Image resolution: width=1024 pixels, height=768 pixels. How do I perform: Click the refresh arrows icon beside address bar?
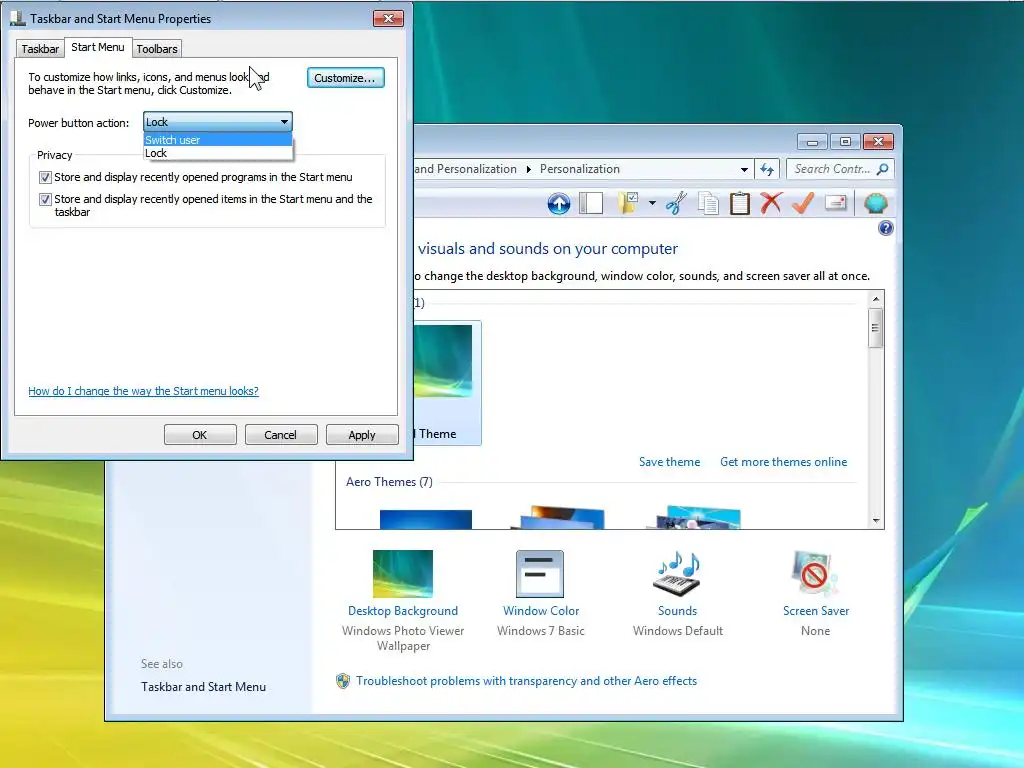coord(767,169)
